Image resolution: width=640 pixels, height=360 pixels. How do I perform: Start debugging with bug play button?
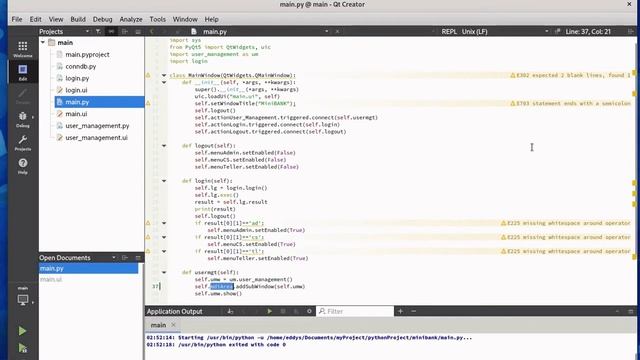pyautogui.click(x=22, y=348)
